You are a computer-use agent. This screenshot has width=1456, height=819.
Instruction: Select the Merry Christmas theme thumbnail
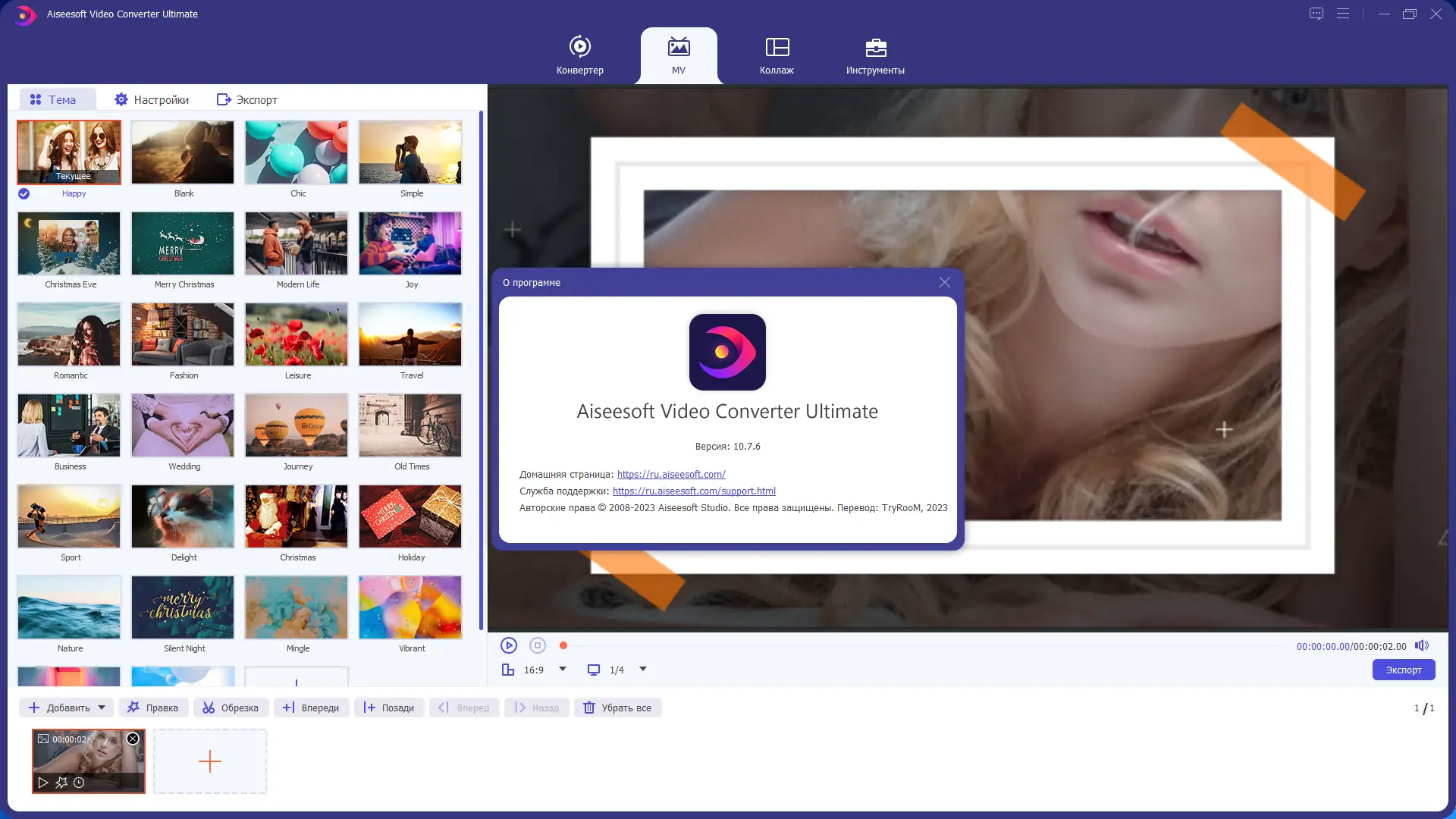pyautogui.click(x=183, y=243)
